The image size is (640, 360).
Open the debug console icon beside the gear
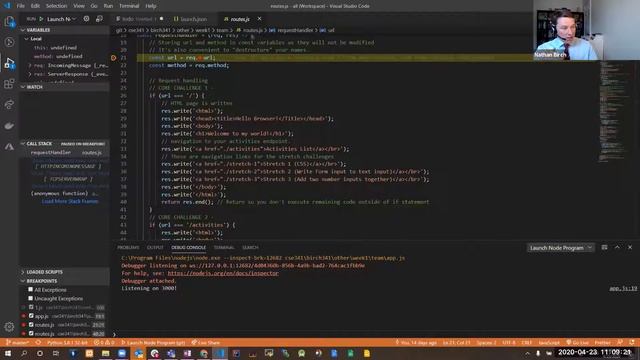click(x=99, y=19)
